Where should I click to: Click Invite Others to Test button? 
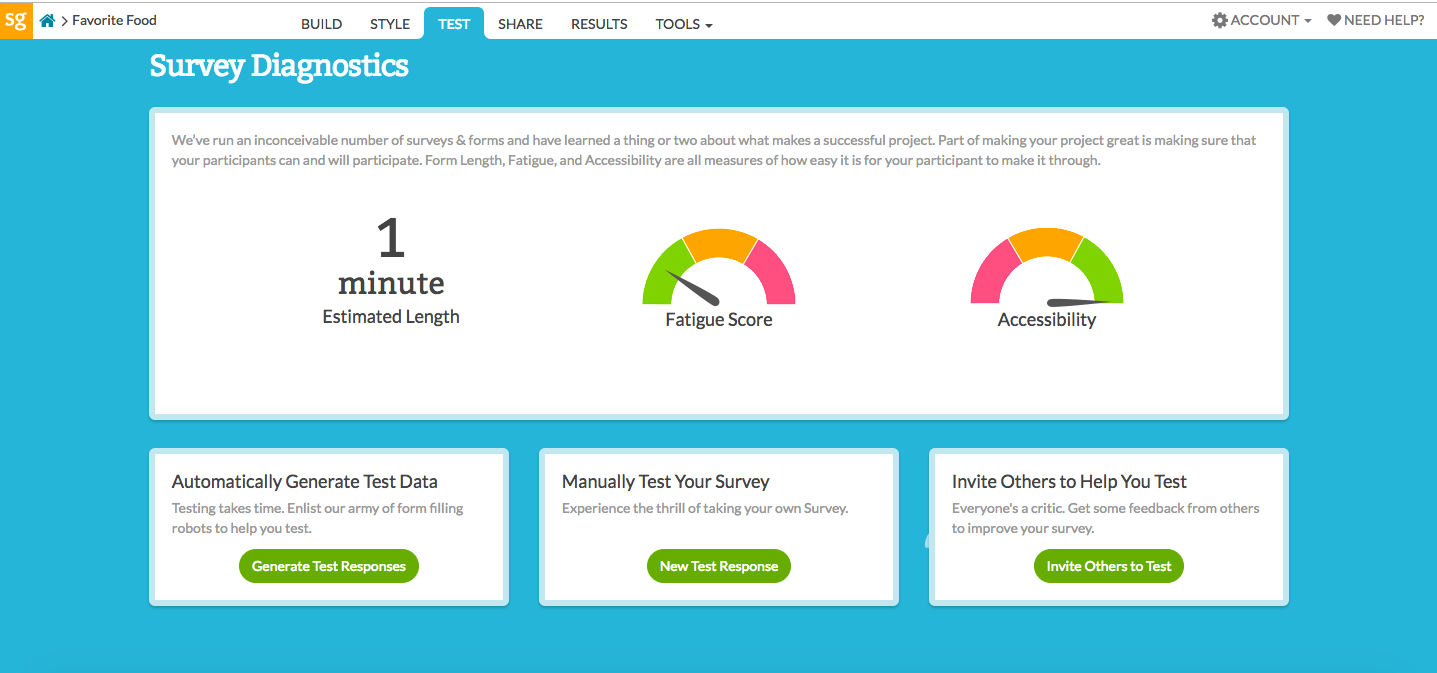click(x=1108, y=566)
